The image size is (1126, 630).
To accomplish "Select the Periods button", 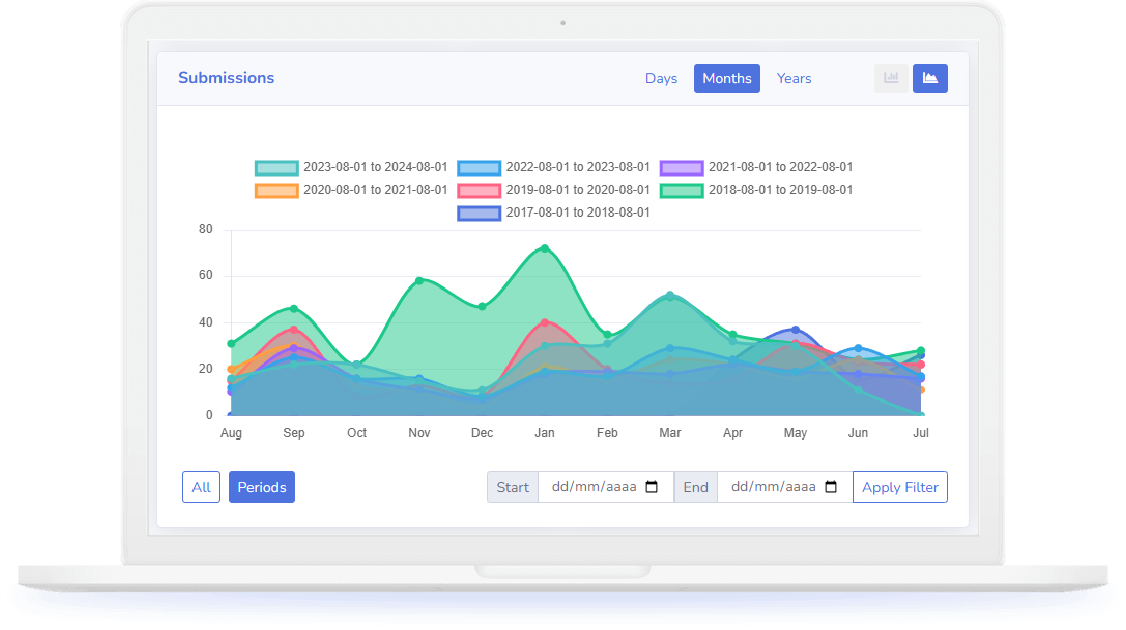I will click(x=262, y=487).
